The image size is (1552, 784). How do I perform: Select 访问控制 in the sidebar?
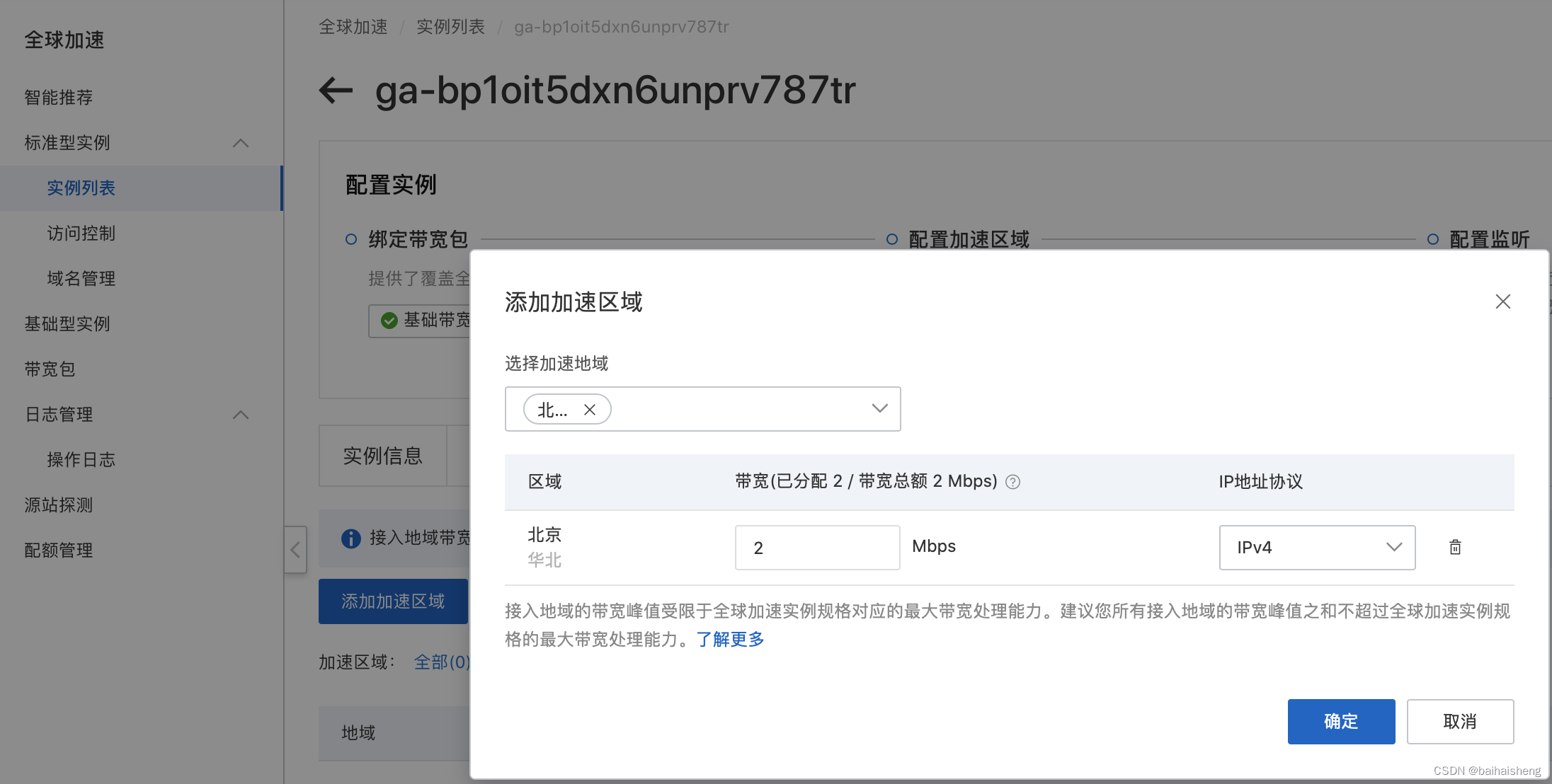click(81, 233)
